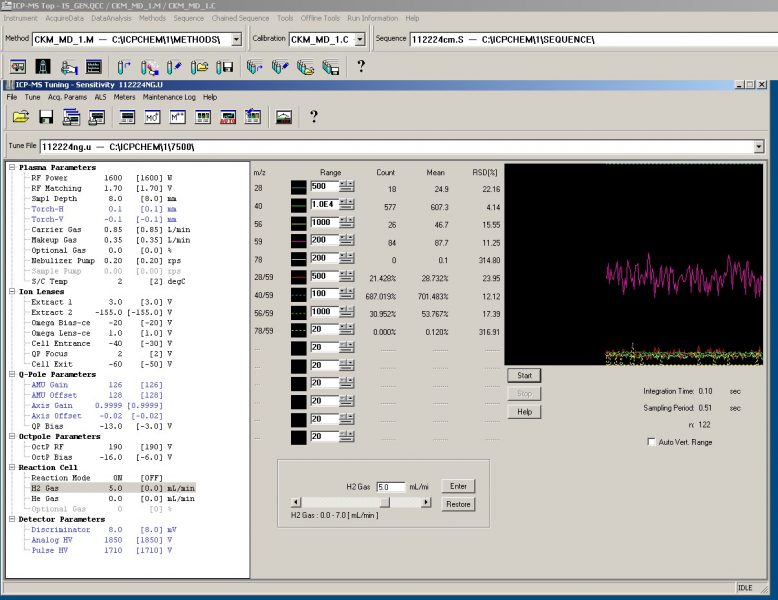
Task: Click the help question mark in top toolbar
Action: coord(361,67)
